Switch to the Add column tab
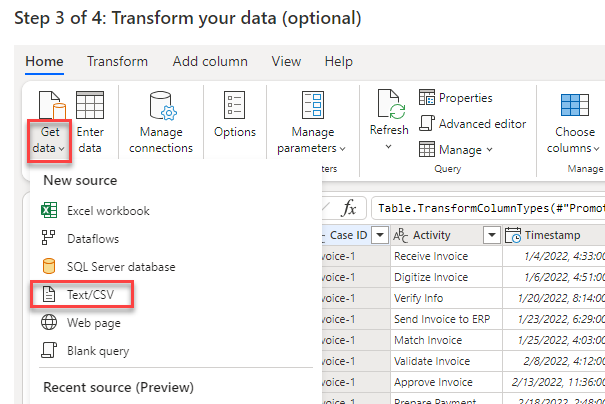605x404 pixels. point(210,61)
